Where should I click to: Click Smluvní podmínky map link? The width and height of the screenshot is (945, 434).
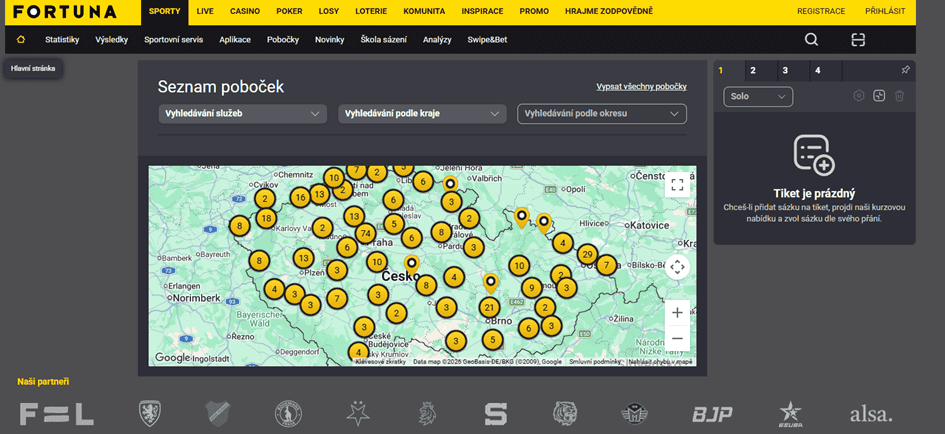tap(595, 362)
